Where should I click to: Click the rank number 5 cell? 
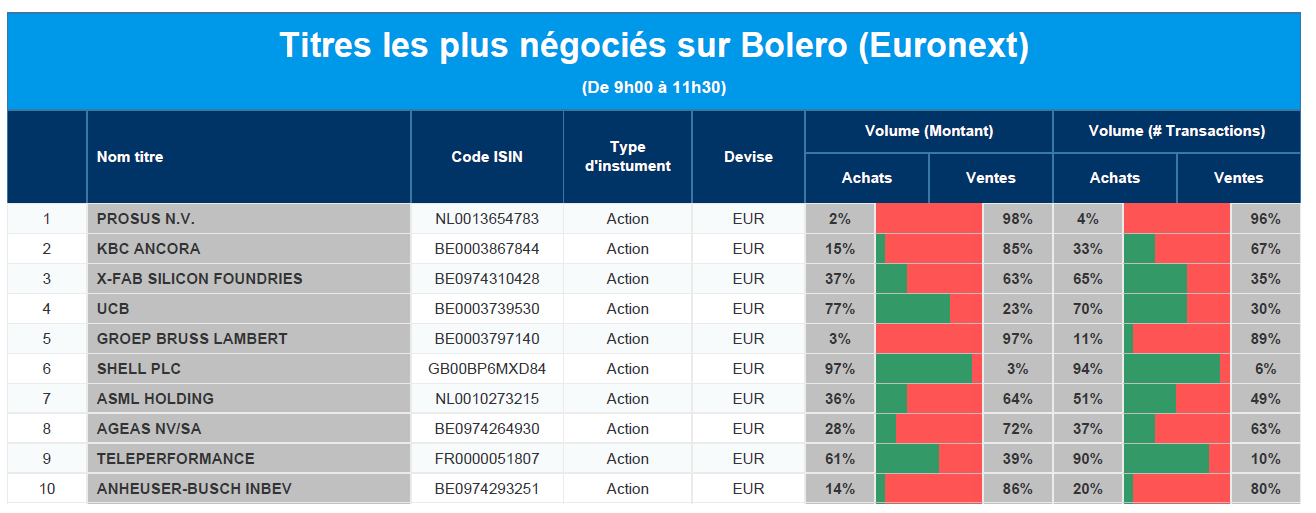pyautogui.click(x=46, y=339)
